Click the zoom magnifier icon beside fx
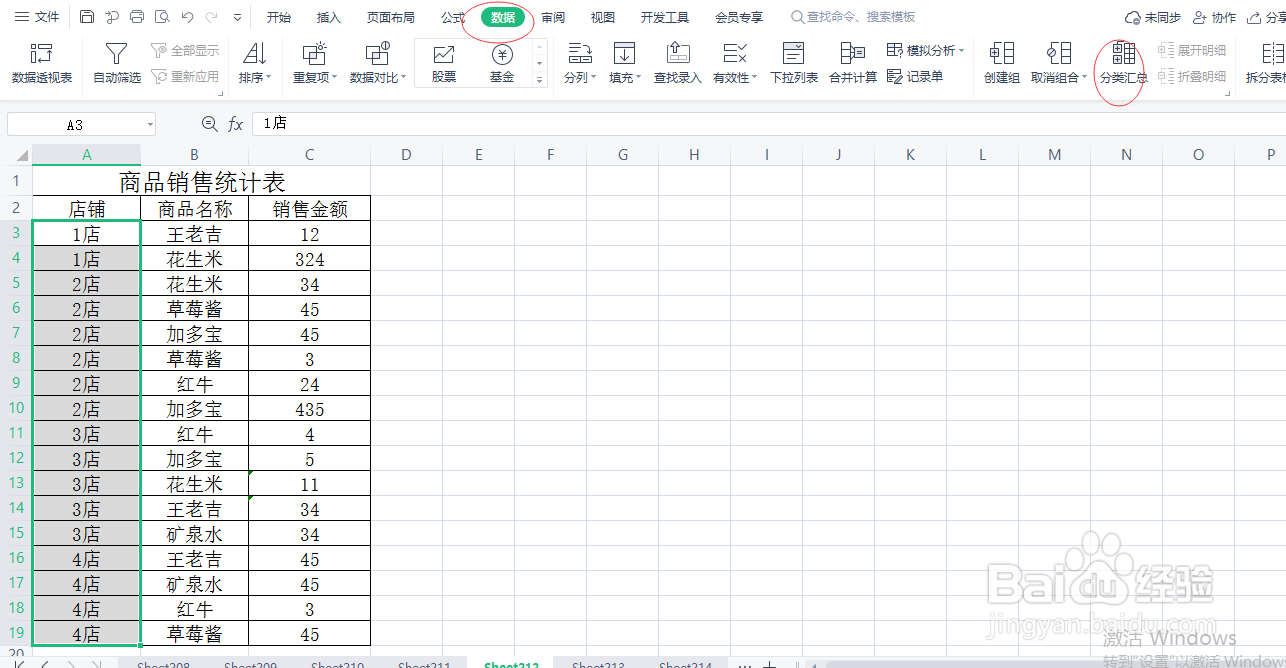 (209, 124)
